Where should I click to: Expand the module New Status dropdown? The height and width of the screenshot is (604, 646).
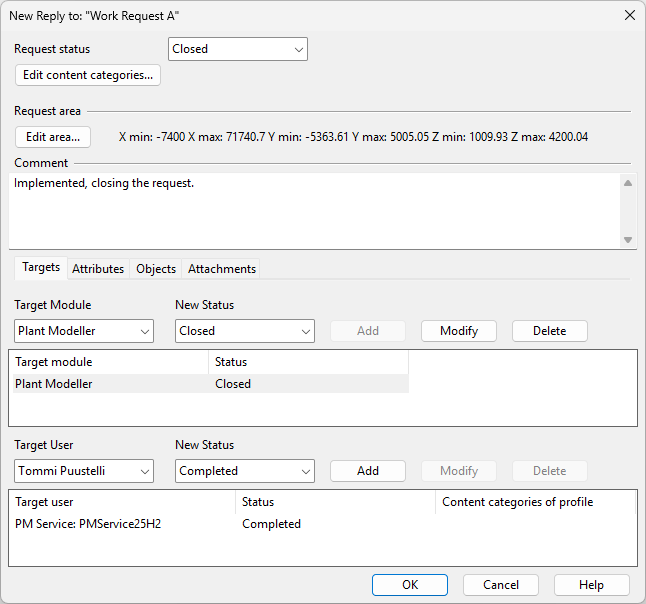(x=245, y=331)
